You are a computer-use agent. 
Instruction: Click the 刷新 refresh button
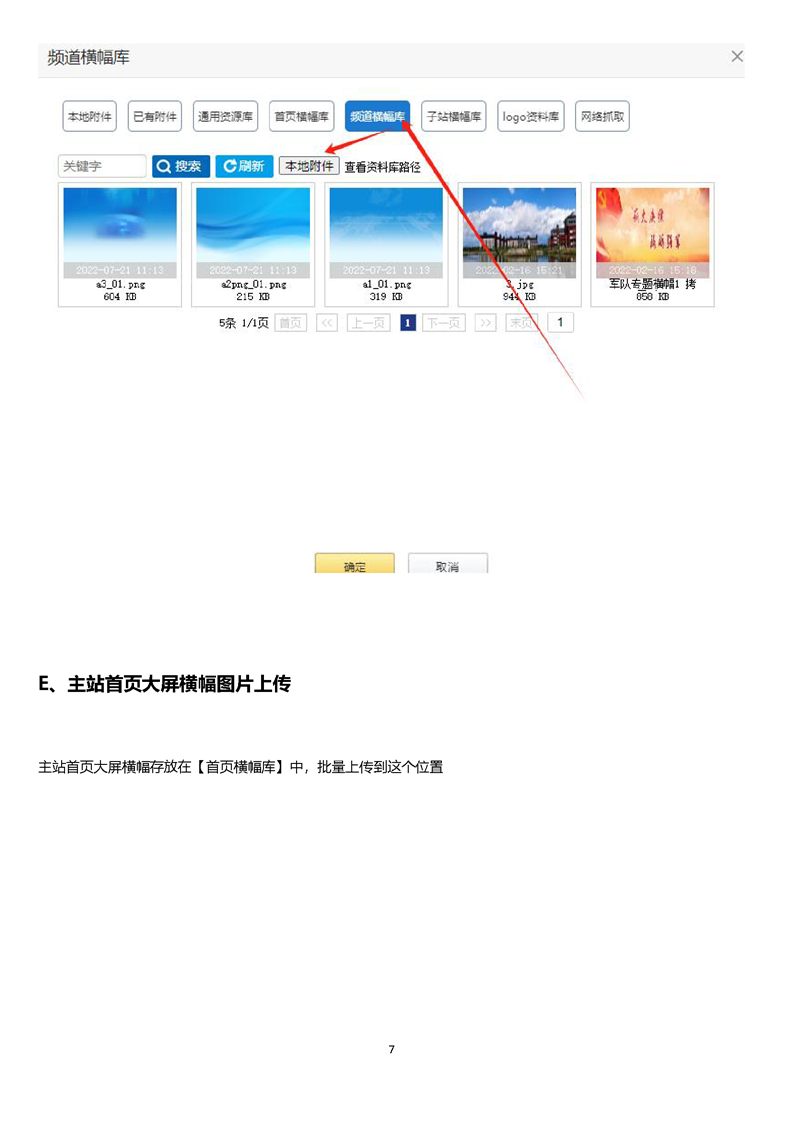[244, 167]
